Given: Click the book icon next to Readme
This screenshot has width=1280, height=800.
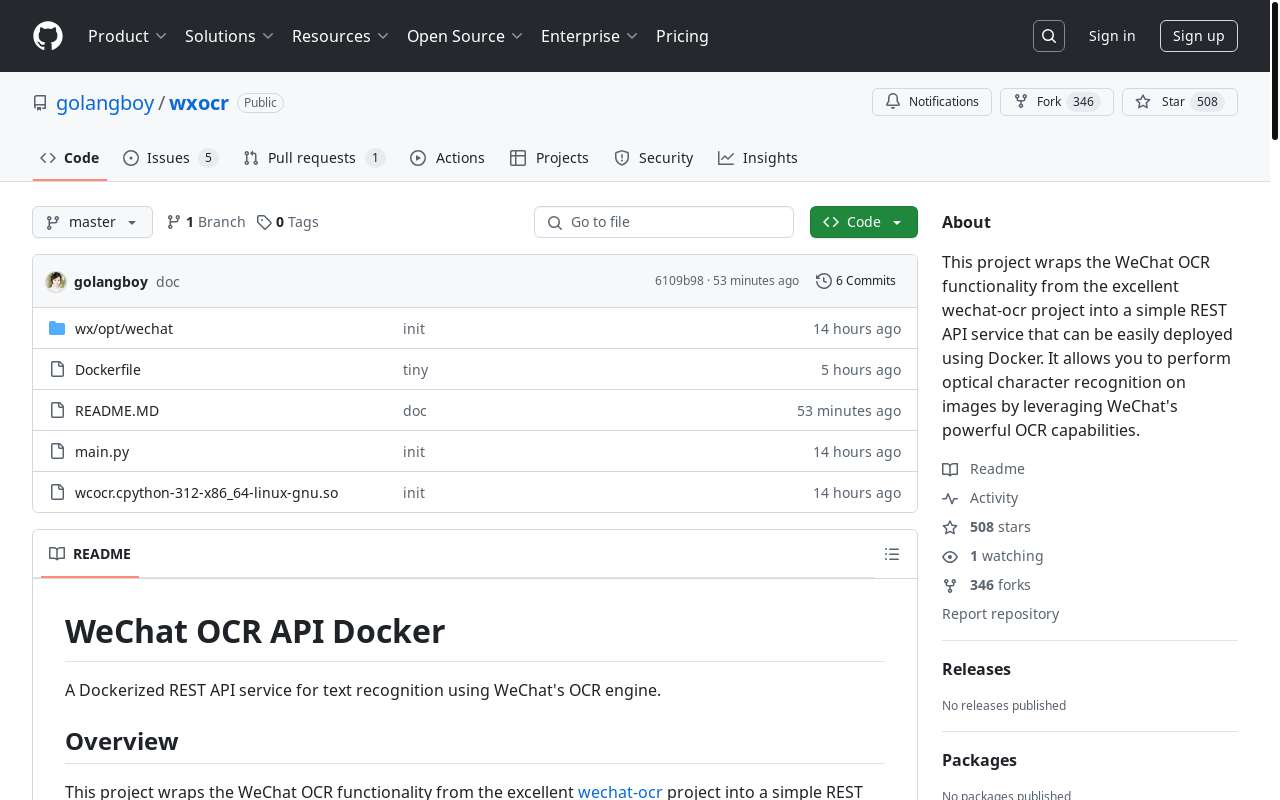Looking at the screenshot, I should click(x=950, y=469).
